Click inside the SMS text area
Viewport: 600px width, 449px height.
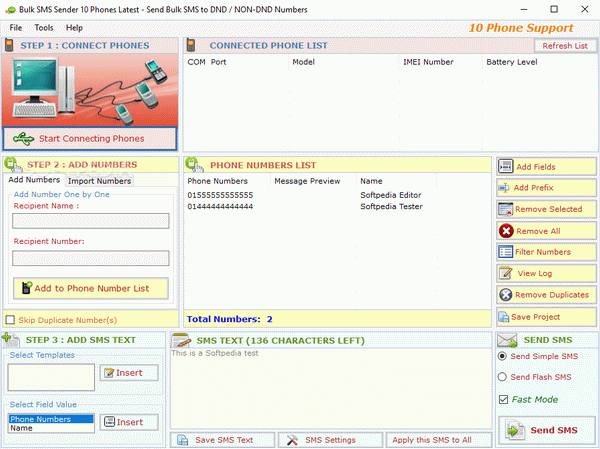331,388
